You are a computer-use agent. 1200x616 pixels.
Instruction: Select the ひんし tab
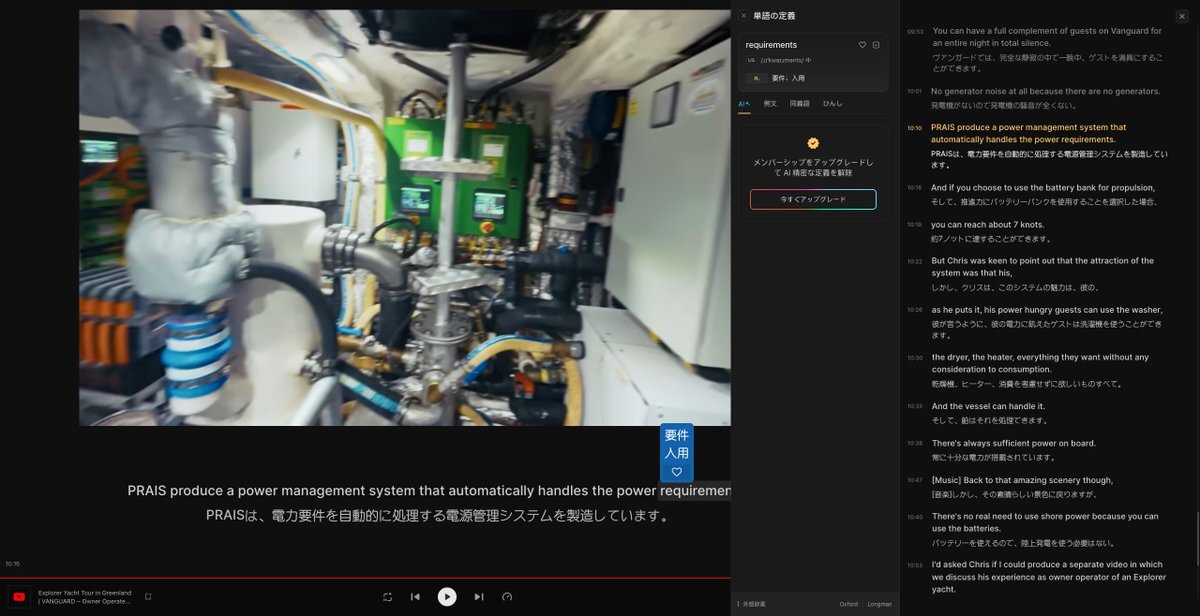(832, 104)
